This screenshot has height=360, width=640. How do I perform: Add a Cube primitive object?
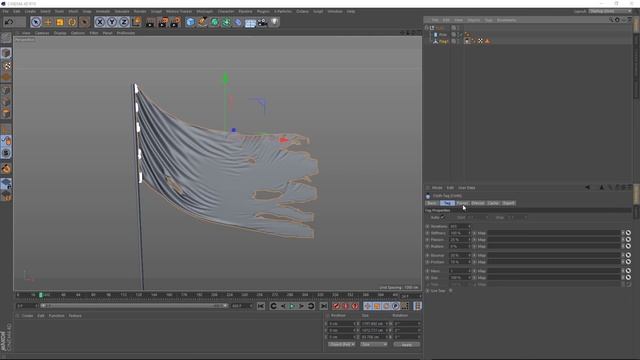click(x=190, y=22)
